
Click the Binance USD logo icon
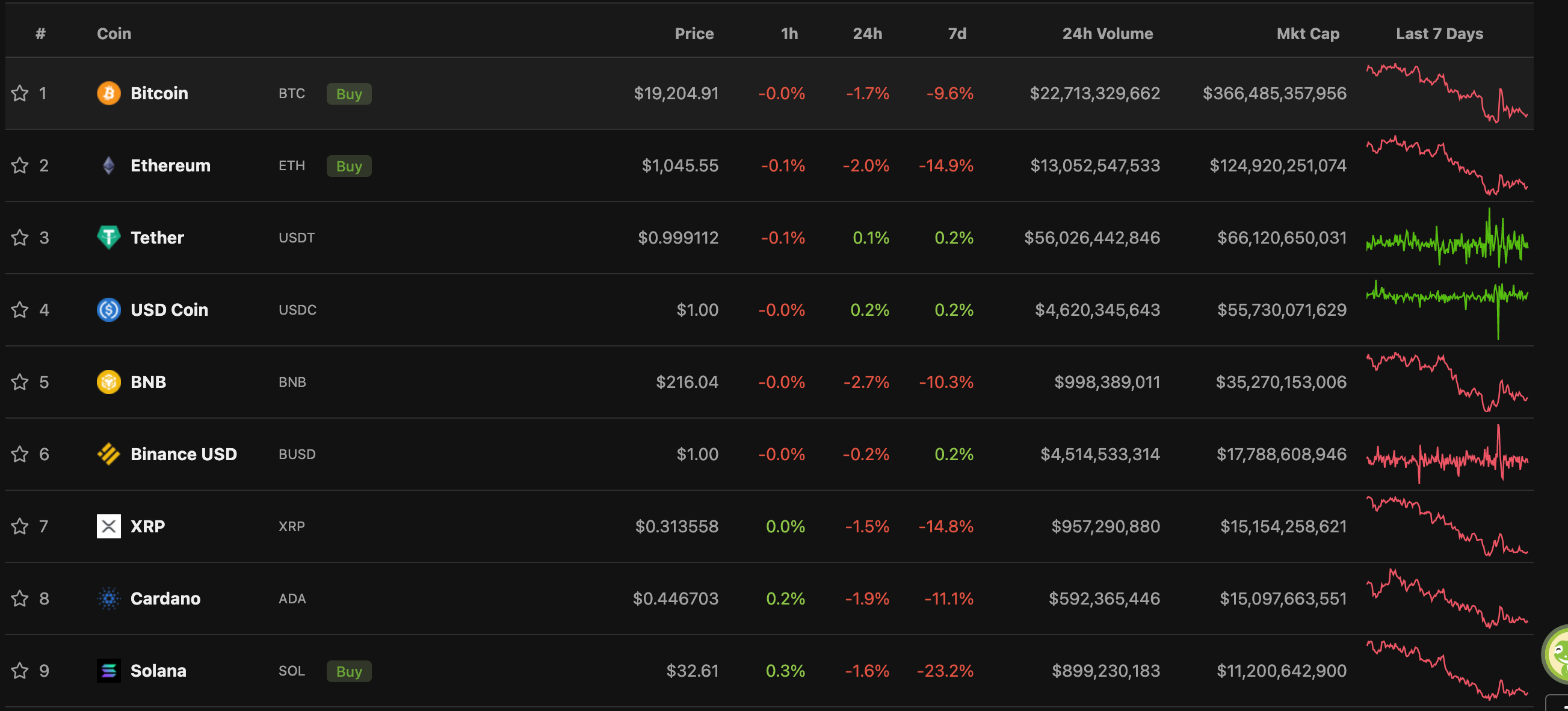click(108, 454)
